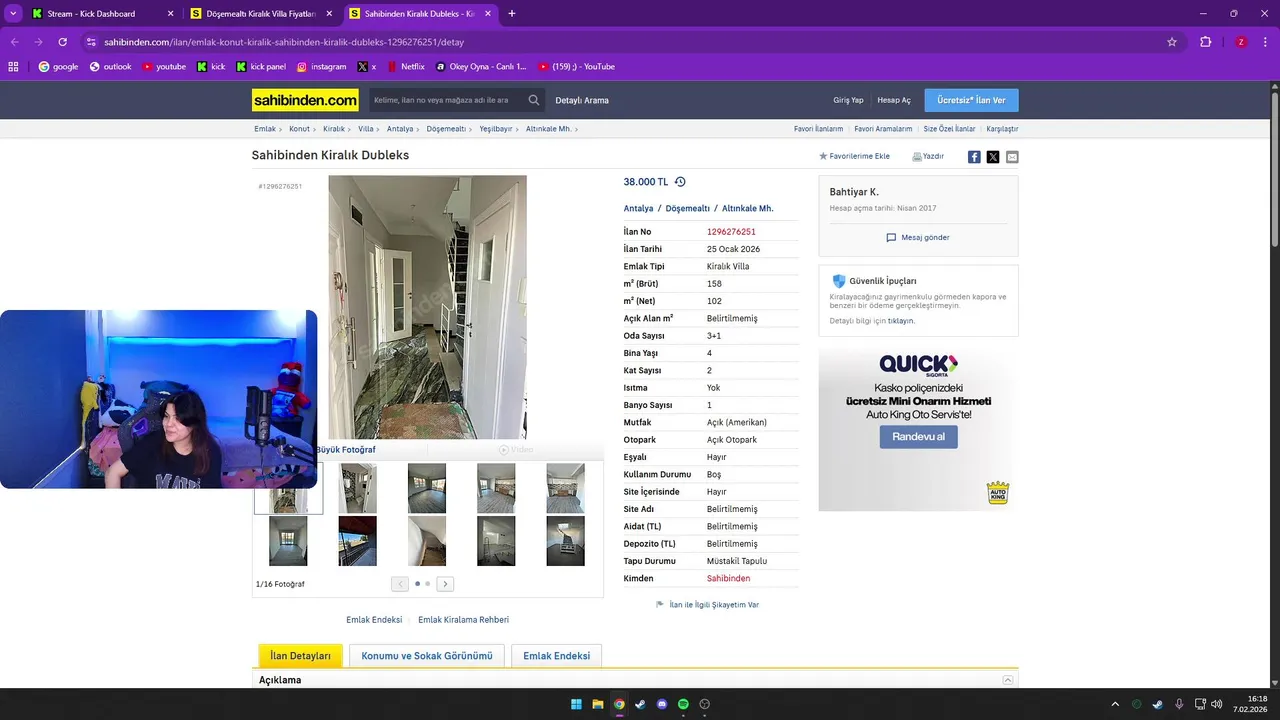Click Ücretsiz İlan Ver button
This screenshot has height=720, width=1280.
(972, 100)
